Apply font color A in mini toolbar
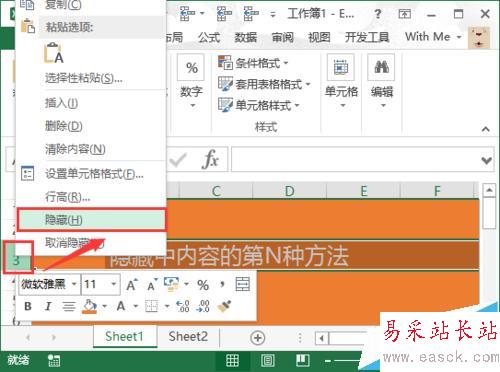 click(x=121, y=306)
